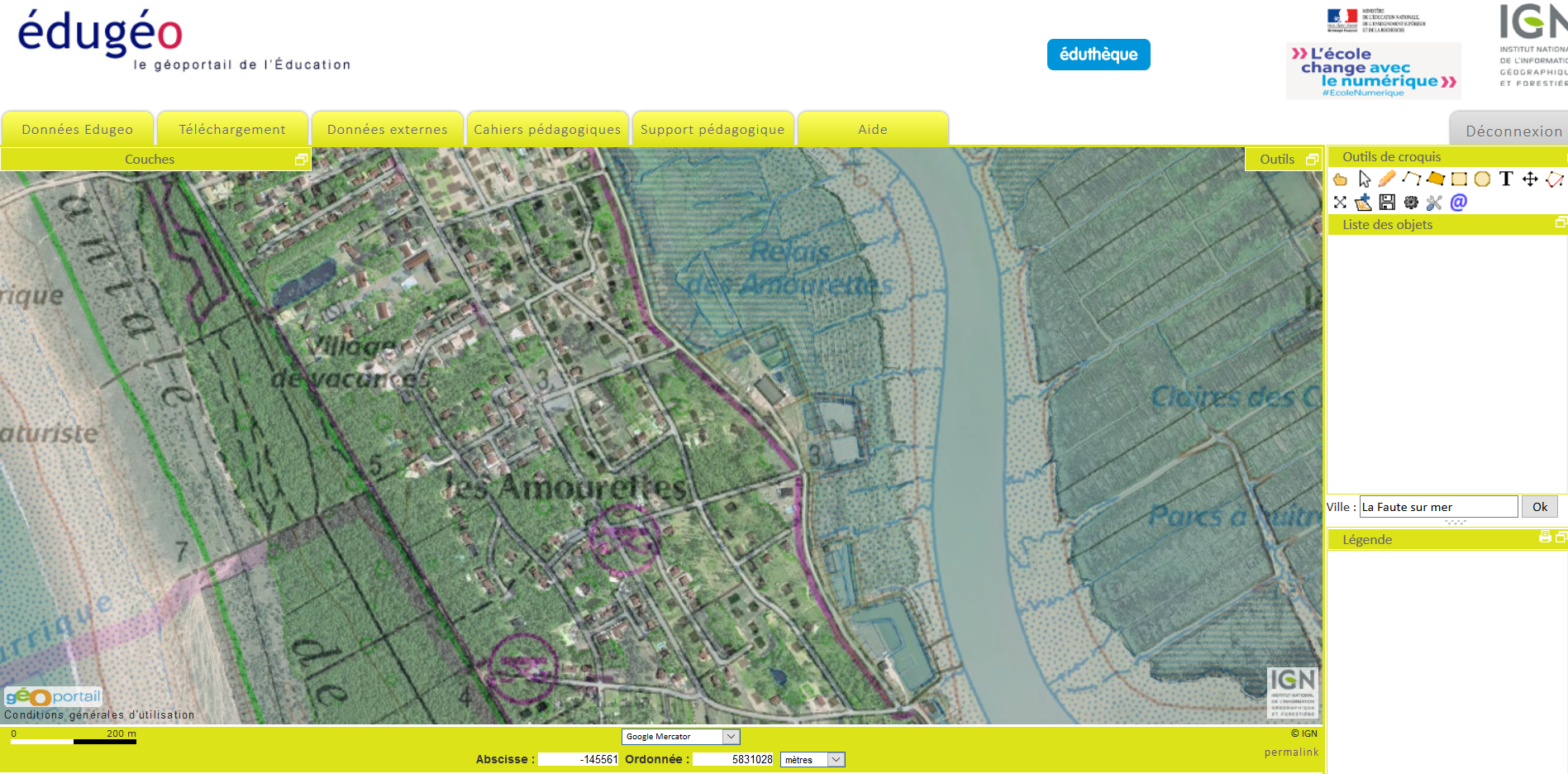This screenshot has width=1568, height=774.
Task: Expand the Couches layers panel
Action: click(301, 160)
